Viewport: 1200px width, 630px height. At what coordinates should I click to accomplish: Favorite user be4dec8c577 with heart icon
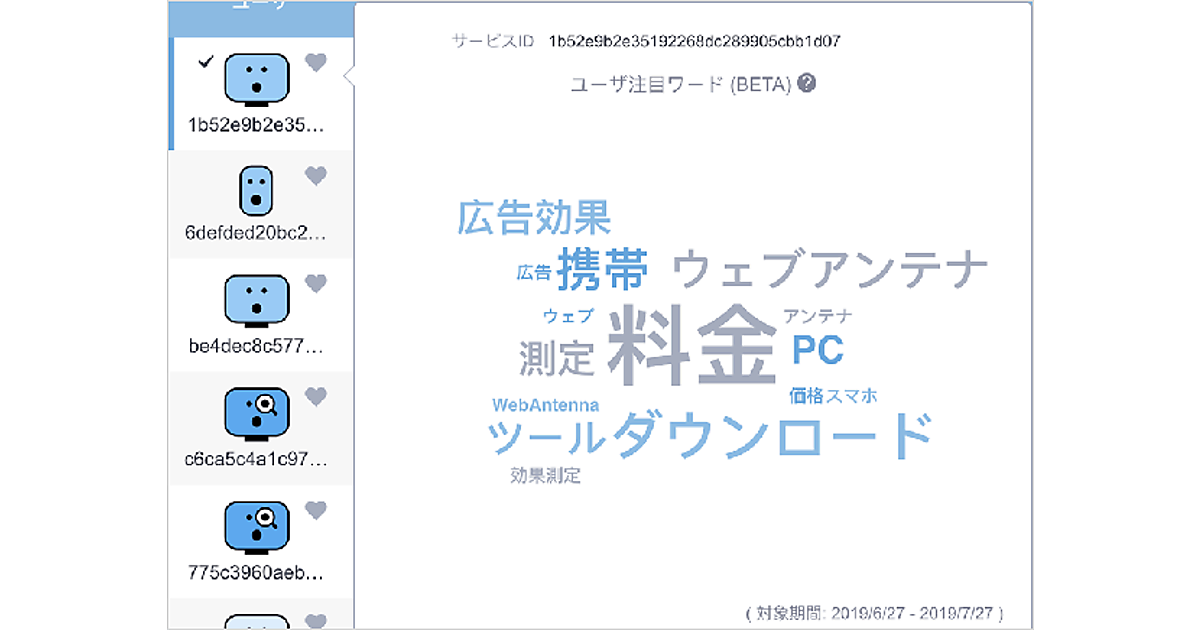click(x=316, y=283)
